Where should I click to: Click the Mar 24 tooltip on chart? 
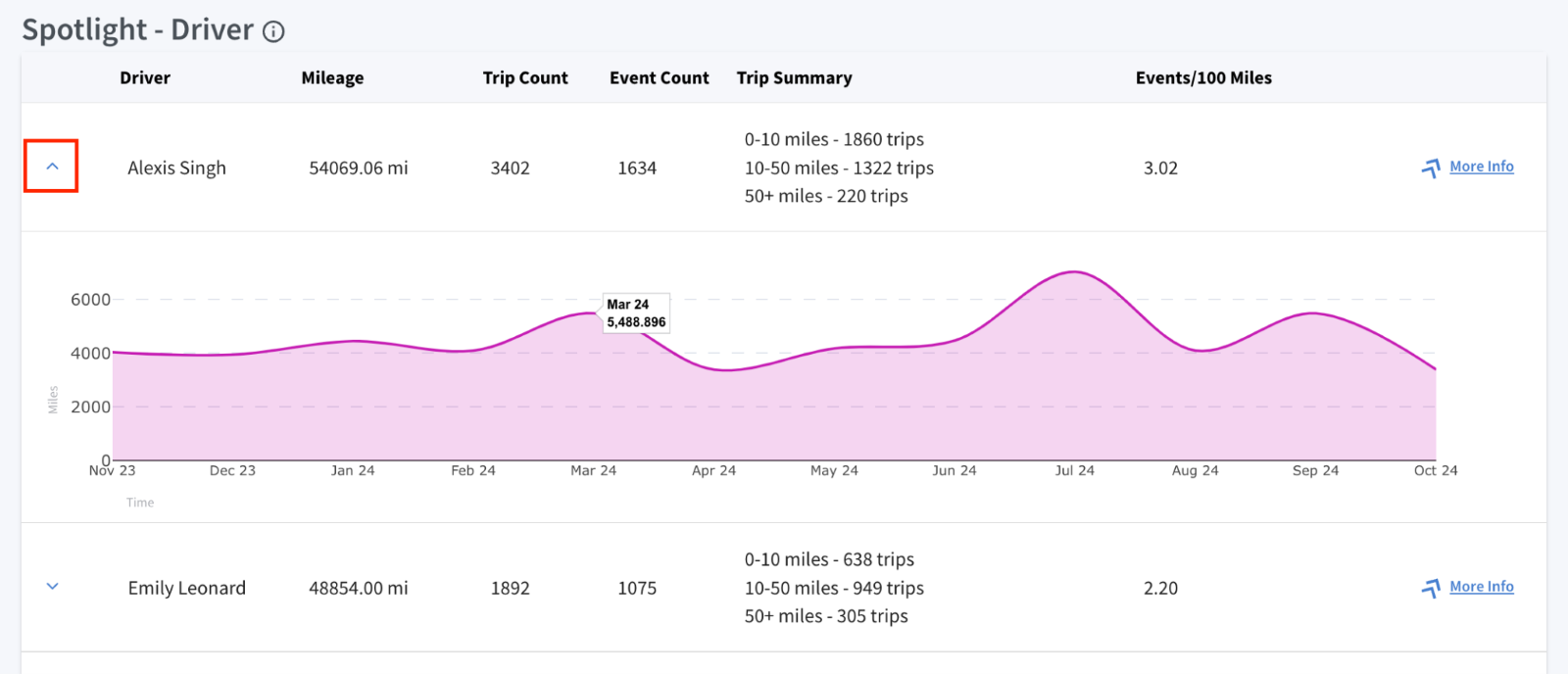pos(636,313)
